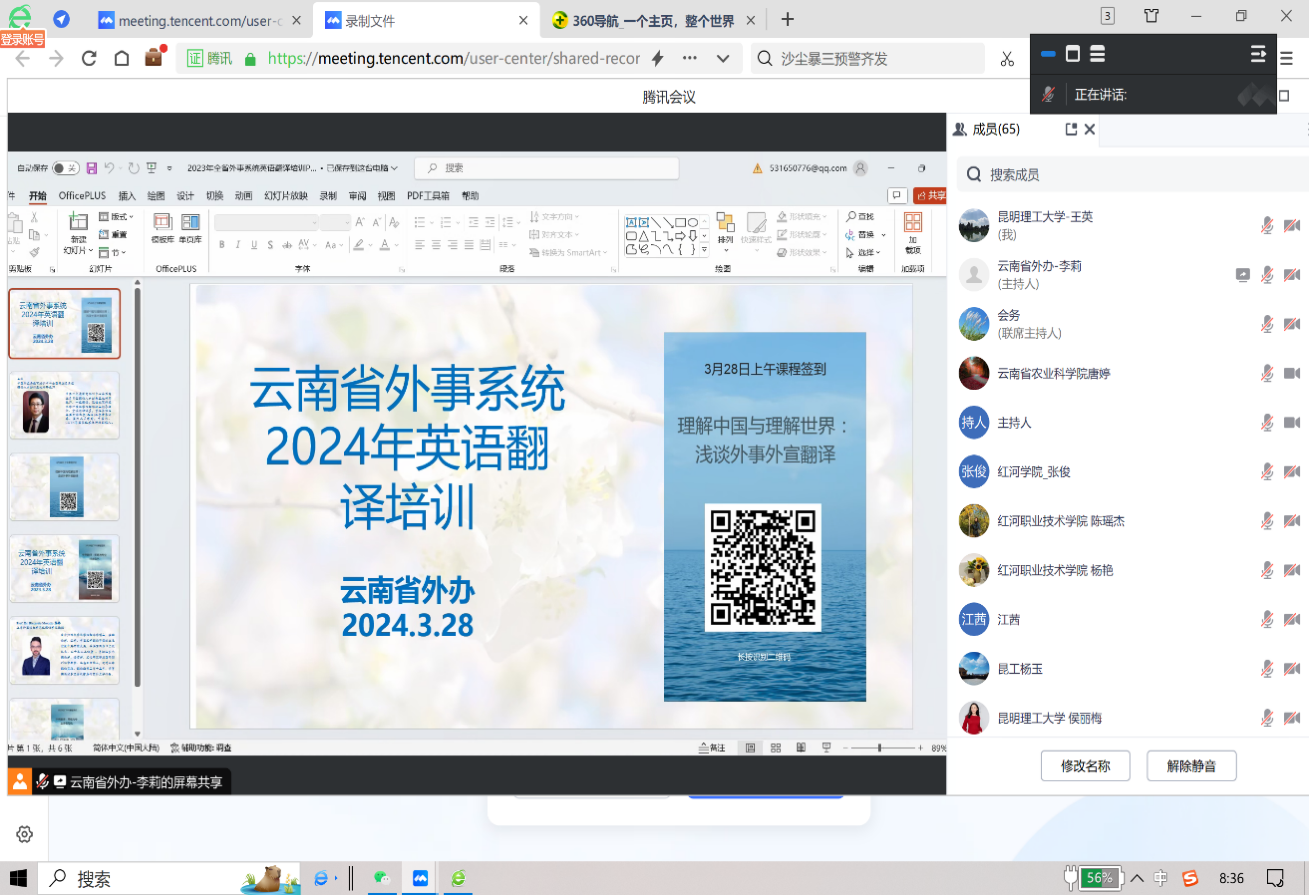Show hidden system tray icons

click(x=1136, y=878)
